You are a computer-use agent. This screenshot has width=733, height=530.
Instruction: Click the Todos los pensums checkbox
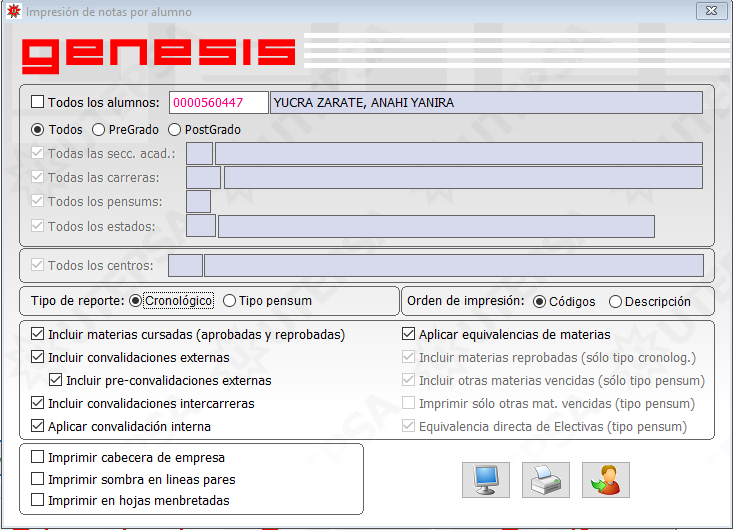pos(37,201)
